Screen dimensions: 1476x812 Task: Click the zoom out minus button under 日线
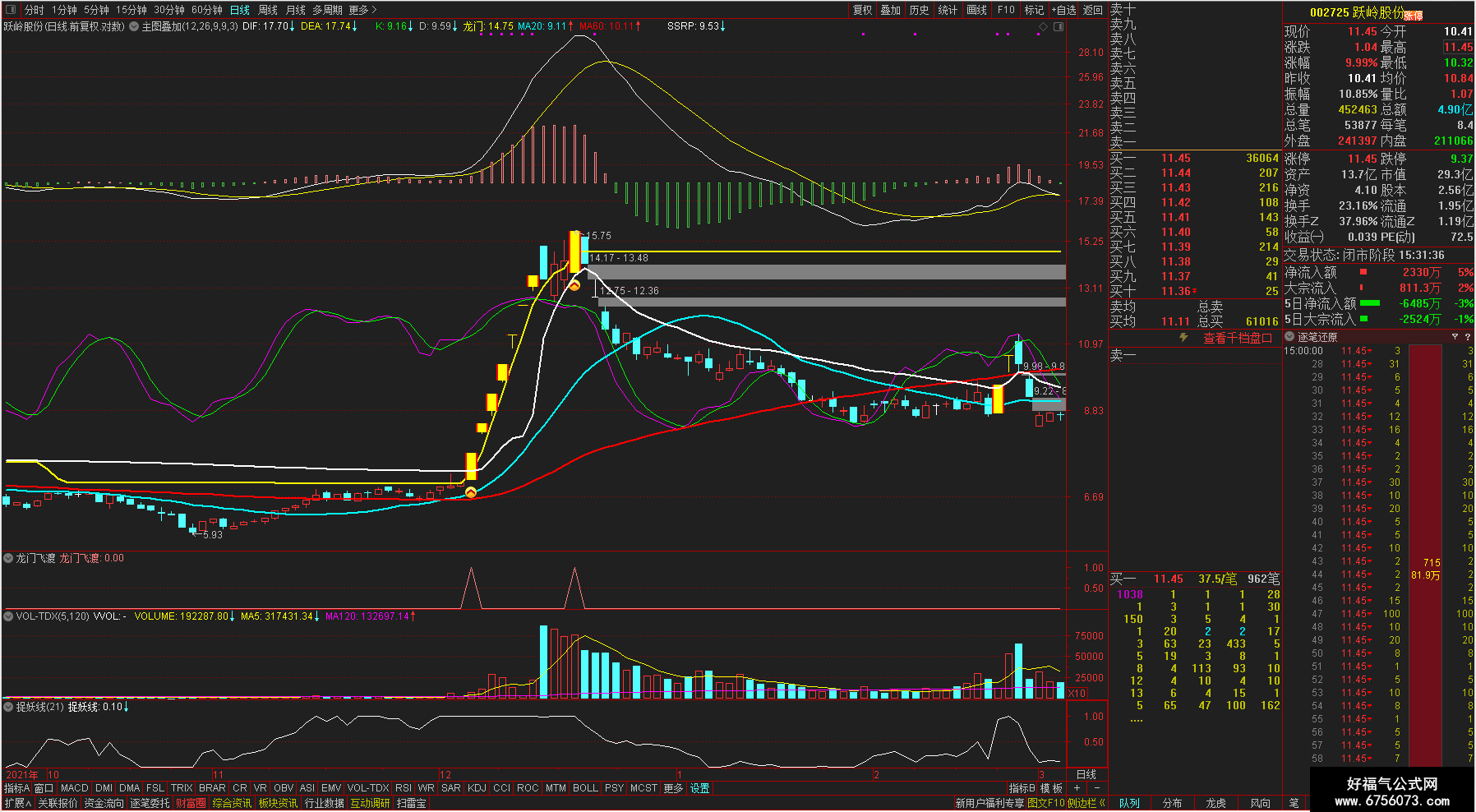point(1097,788)
